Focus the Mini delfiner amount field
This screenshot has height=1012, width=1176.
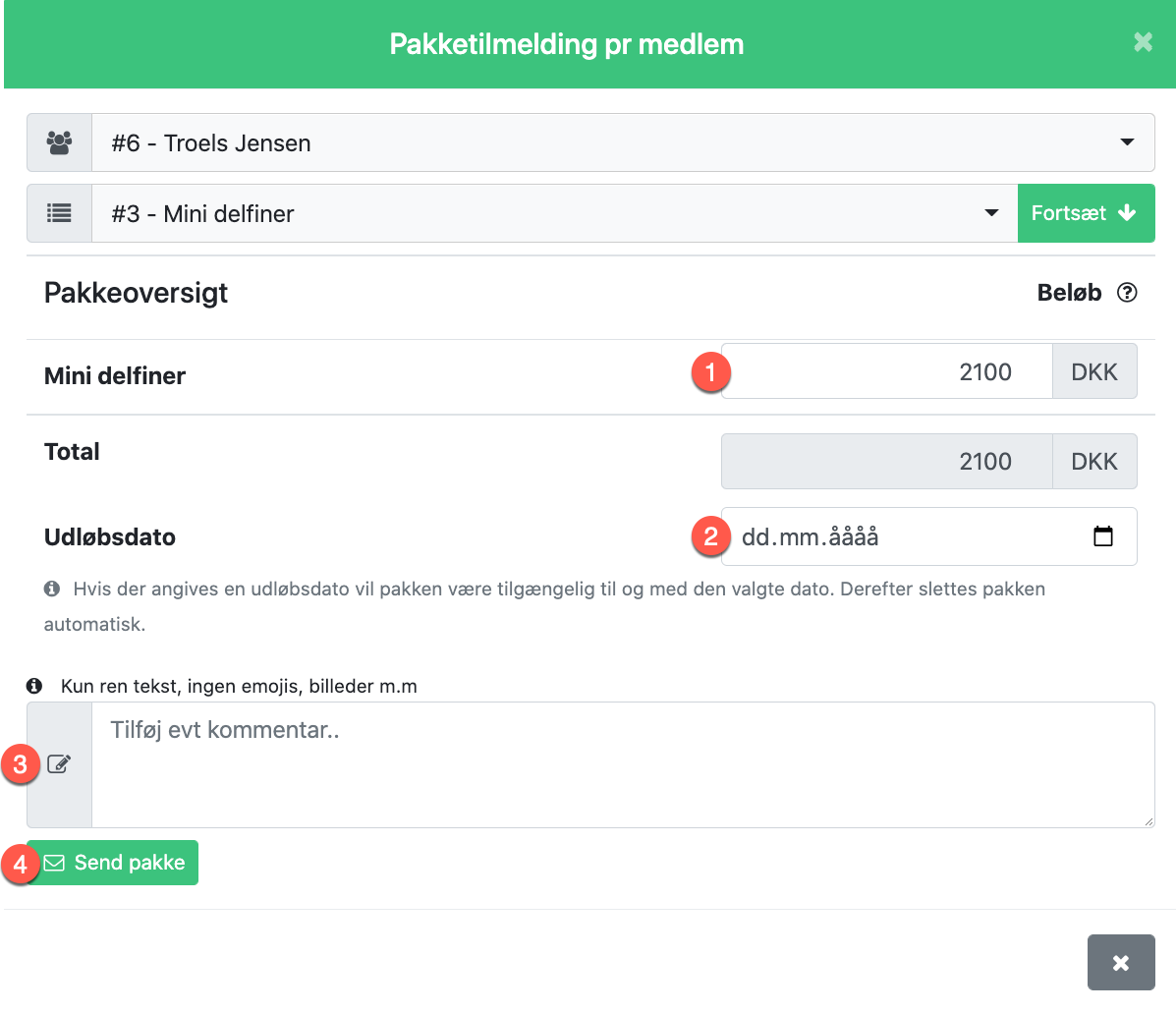(886, 371)
